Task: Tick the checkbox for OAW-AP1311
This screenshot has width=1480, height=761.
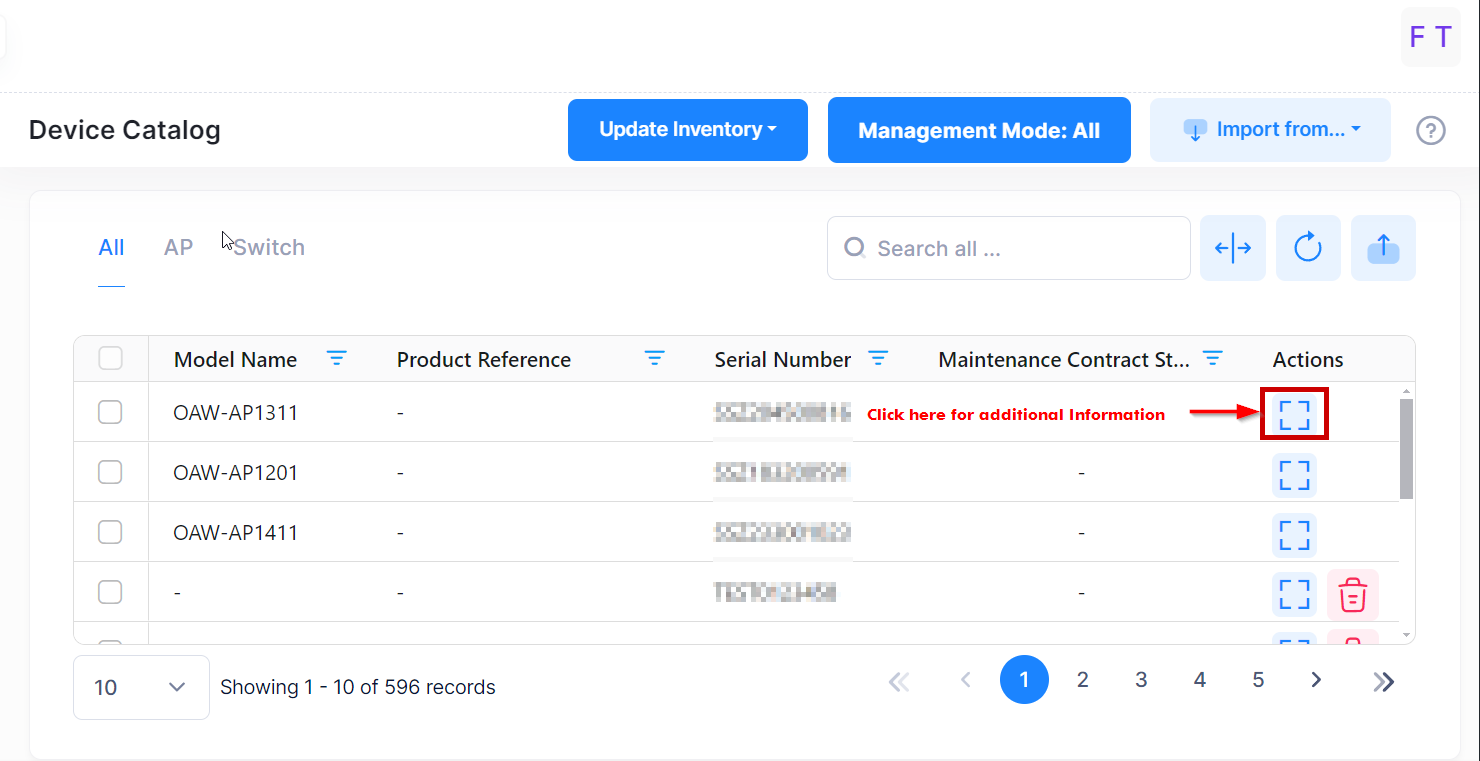Action: click(x=110, y=412)
